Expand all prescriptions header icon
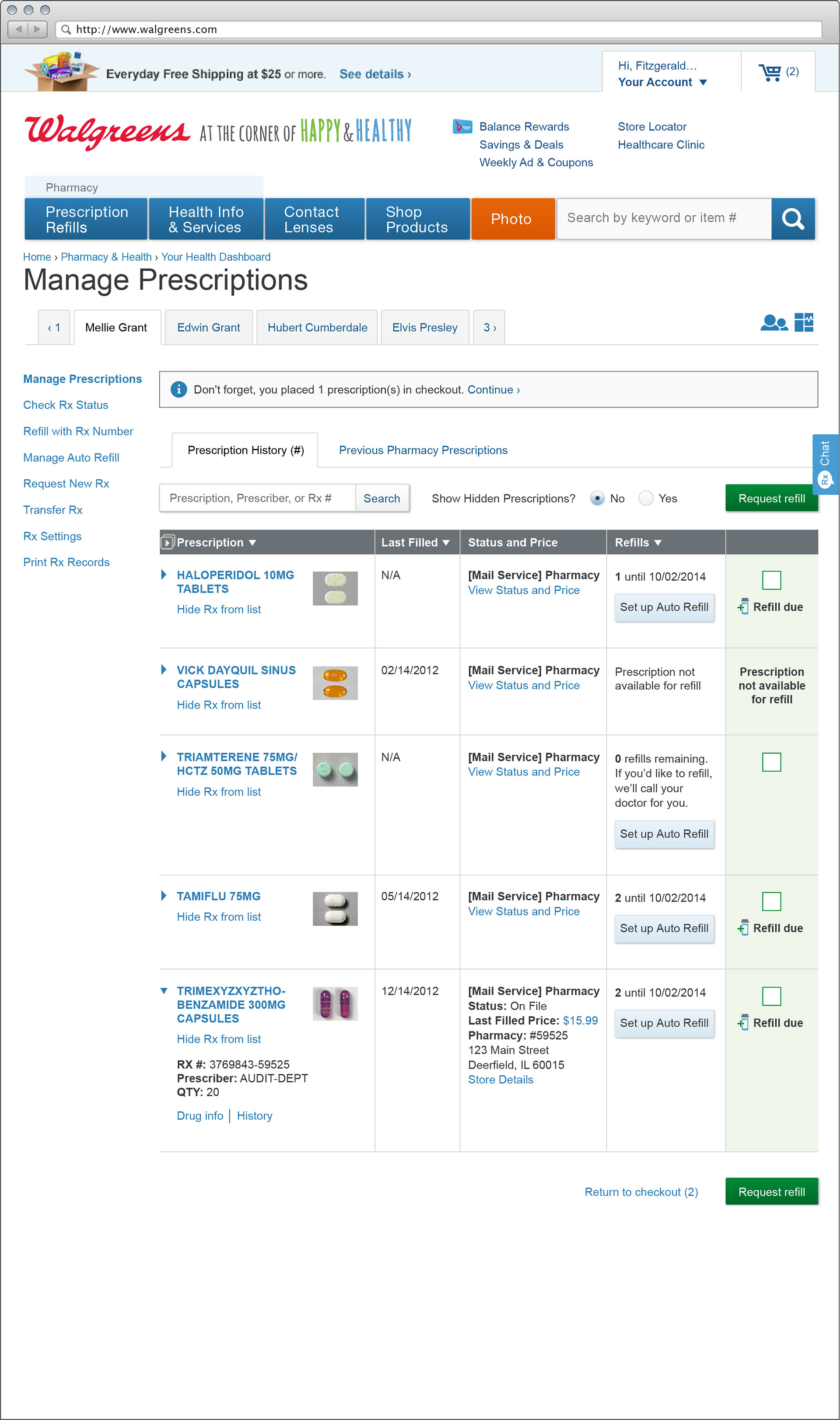The height and width of the screenshot is (1420, 840). pos(167,543)
